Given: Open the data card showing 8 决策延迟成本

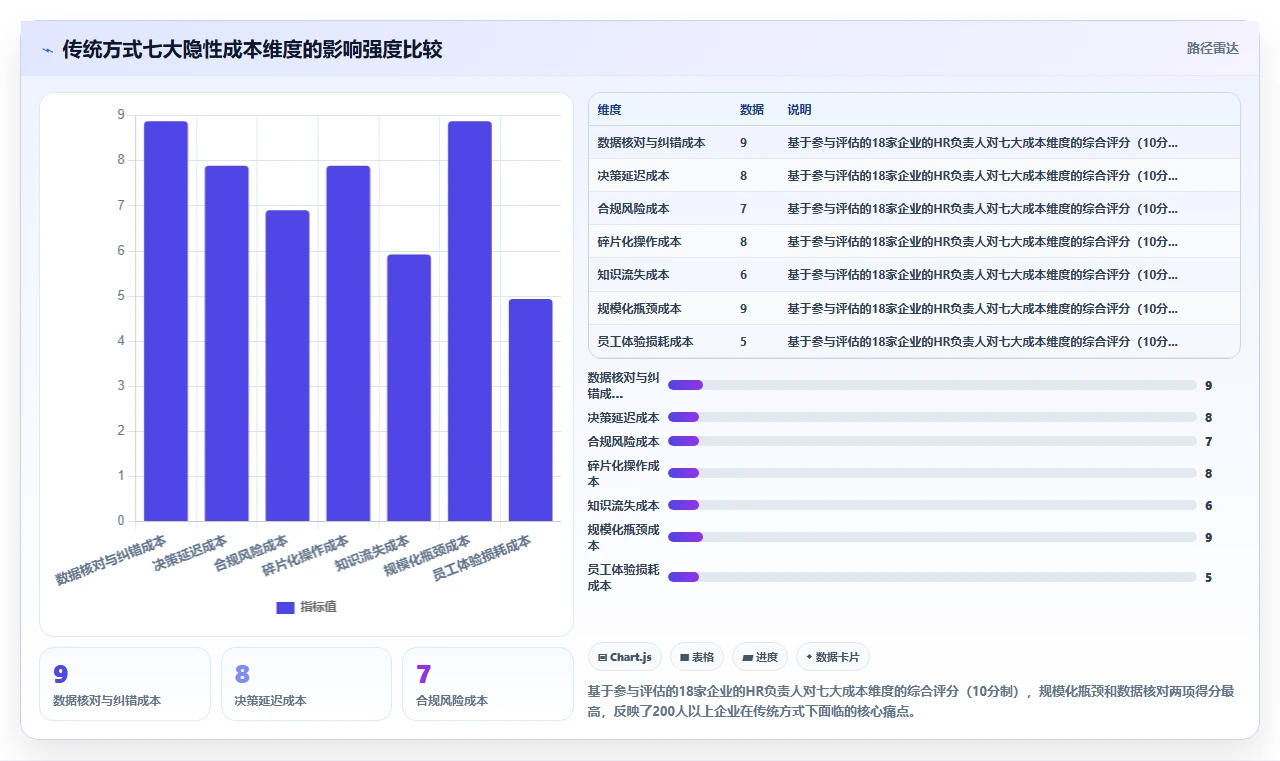Looking at the screenshot, I should click(x=306, y=684).
